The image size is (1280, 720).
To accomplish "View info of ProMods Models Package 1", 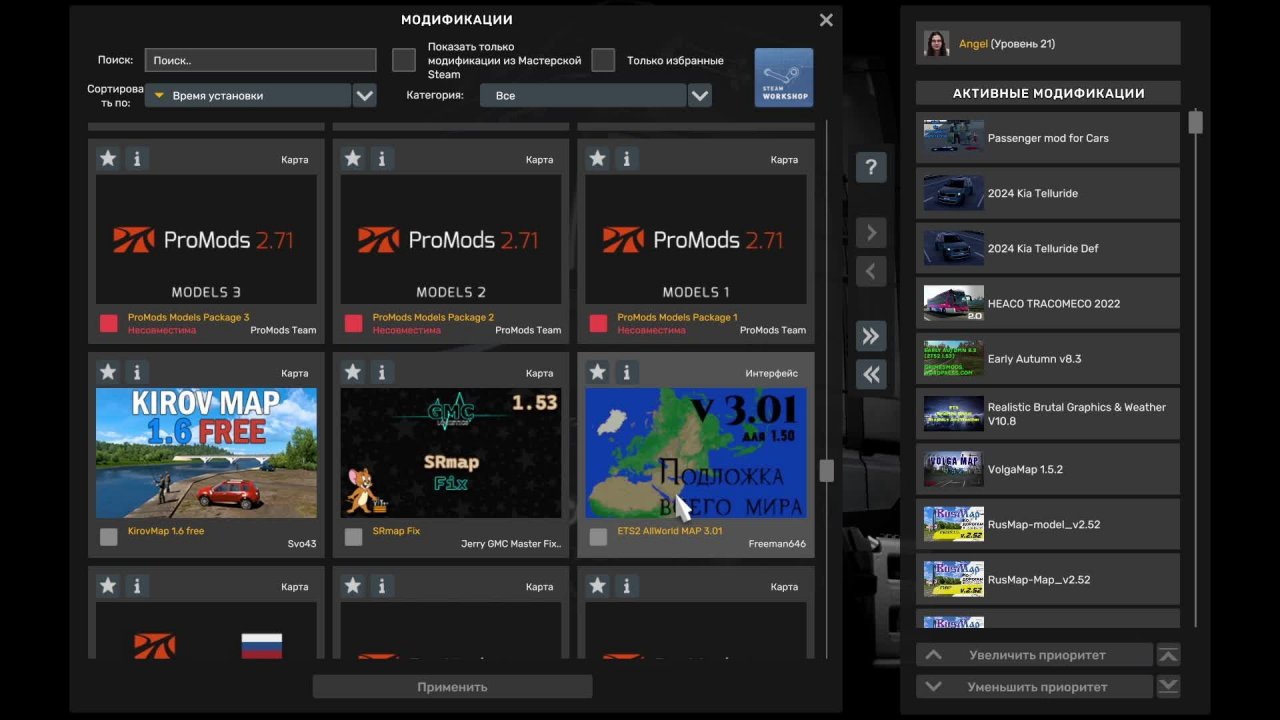I will pyautogui.click(x=627, y=158).
